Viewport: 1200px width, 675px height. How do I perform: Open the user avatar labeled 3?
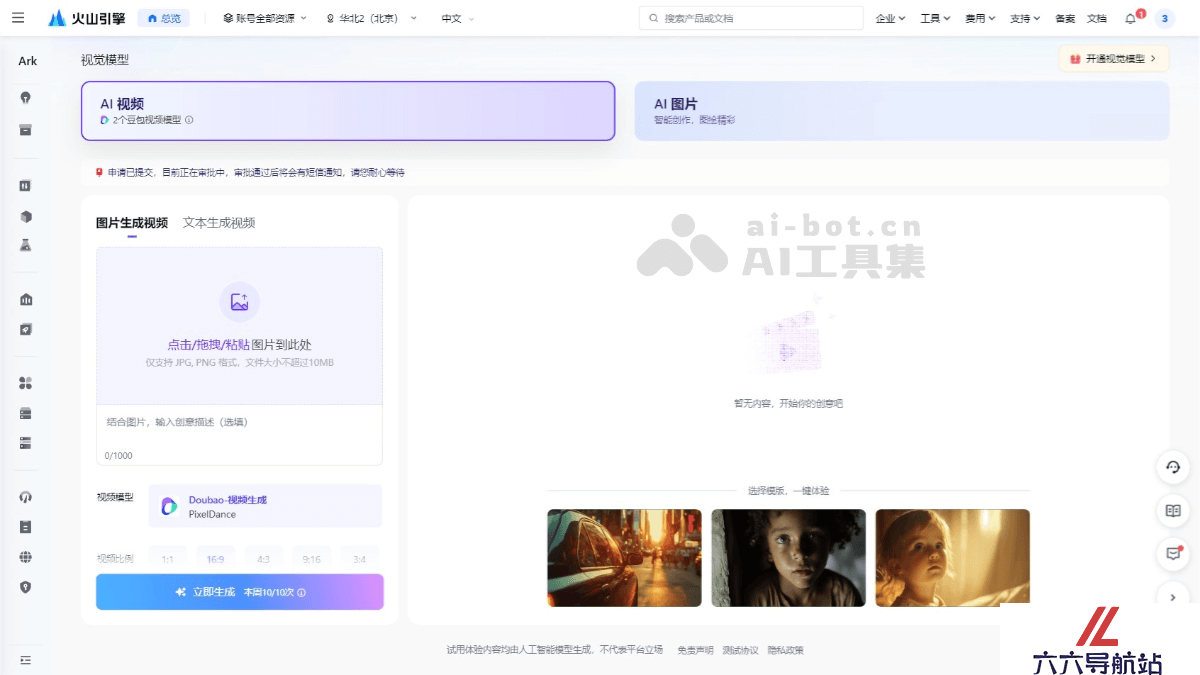click(x=1164, y=18)
